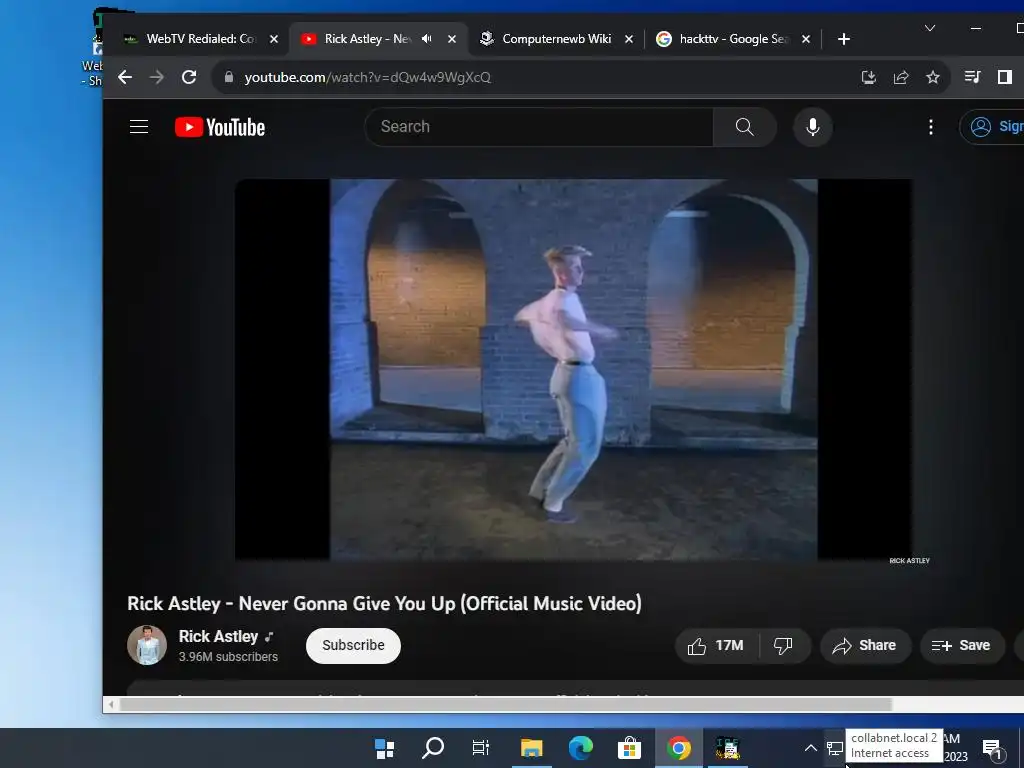Image resolution: width=1024 pixels, height=768 pixels.
Task: Search with voice microphone button
Action: tap(812, 127)
